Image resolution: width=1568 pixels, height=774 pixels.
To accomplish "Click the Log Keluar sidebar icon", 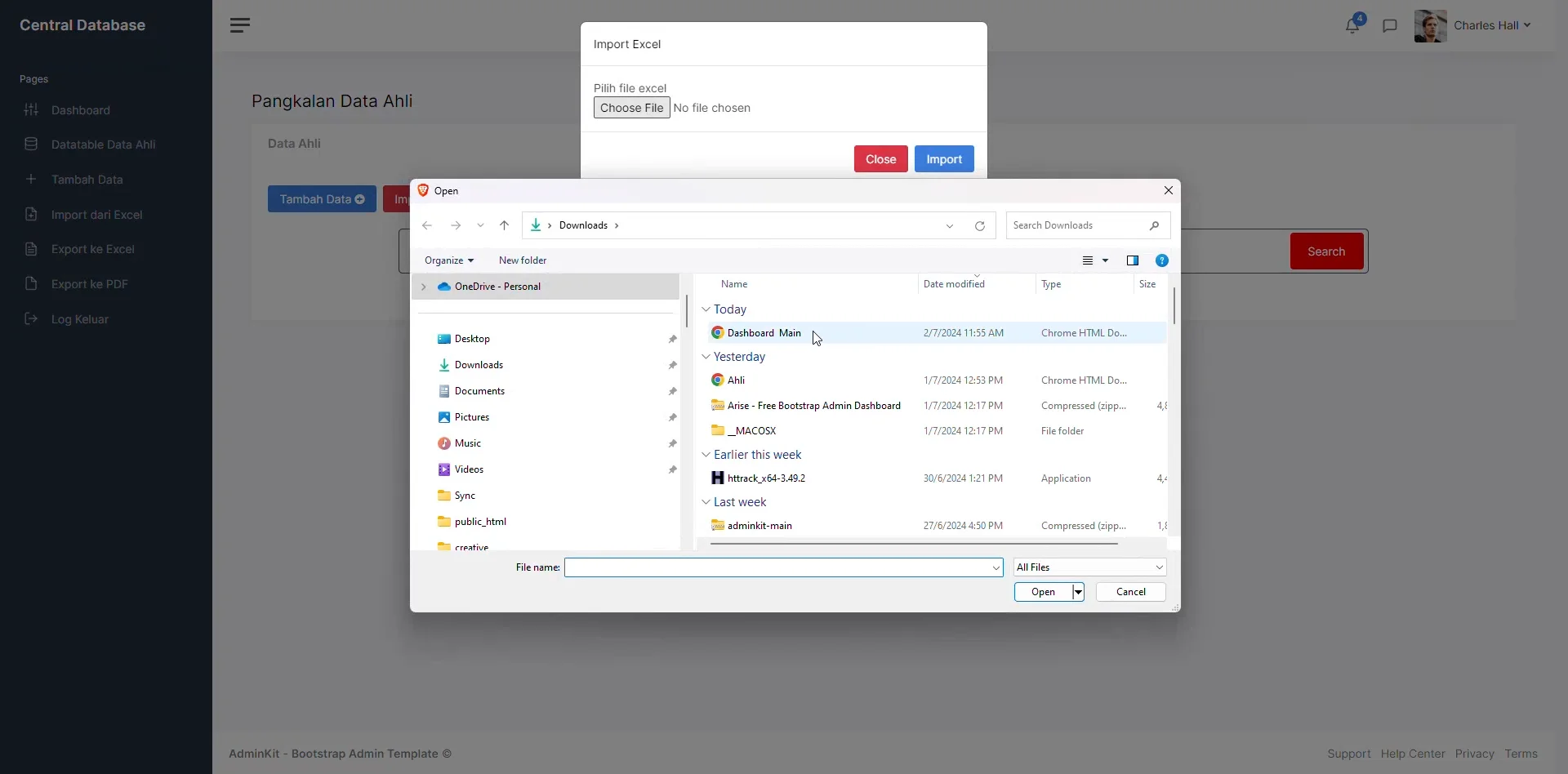I will tap(31, 319).
